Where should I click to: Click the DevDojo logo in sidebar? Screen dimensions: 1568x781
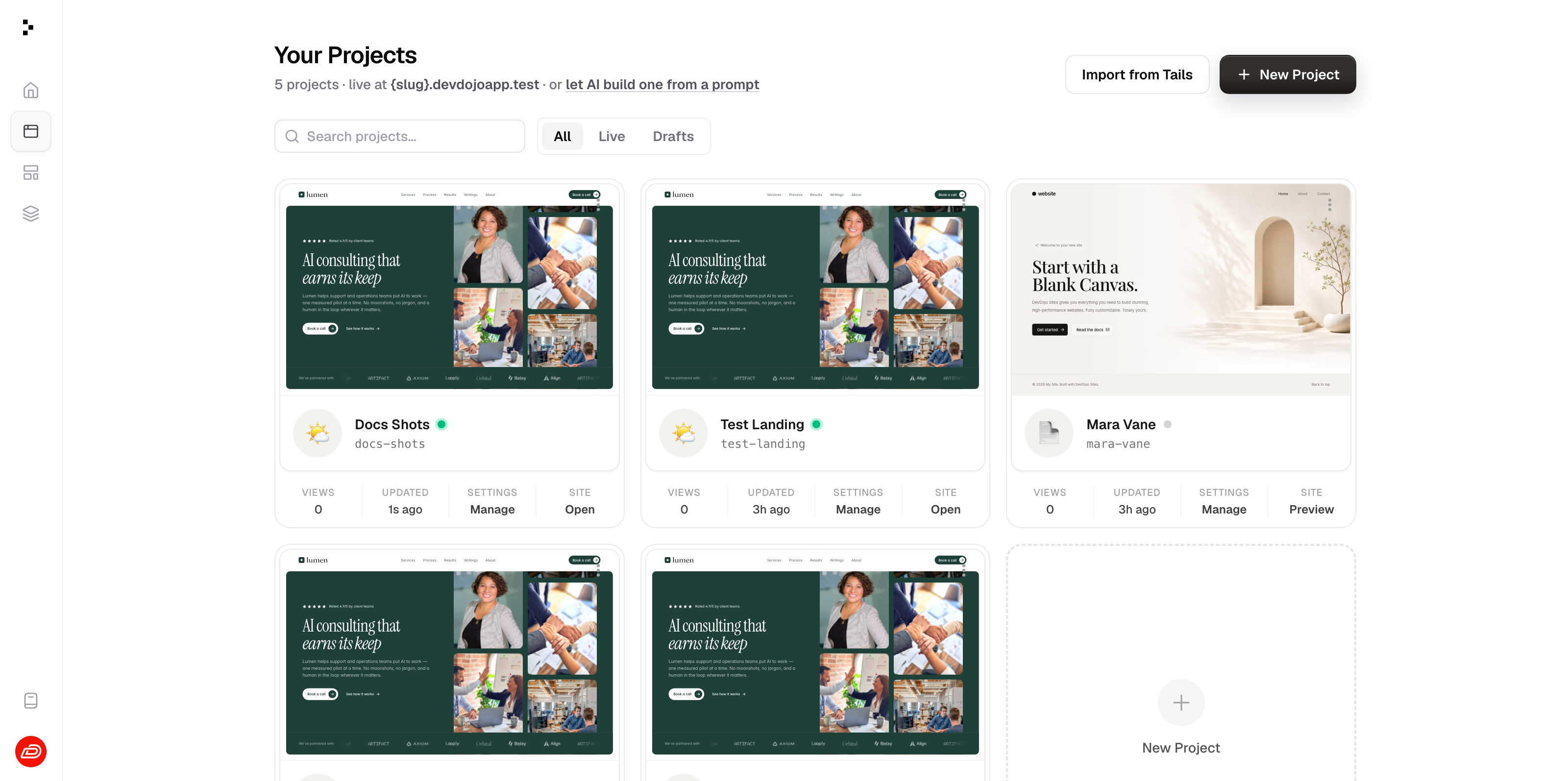tap(28, 27)
